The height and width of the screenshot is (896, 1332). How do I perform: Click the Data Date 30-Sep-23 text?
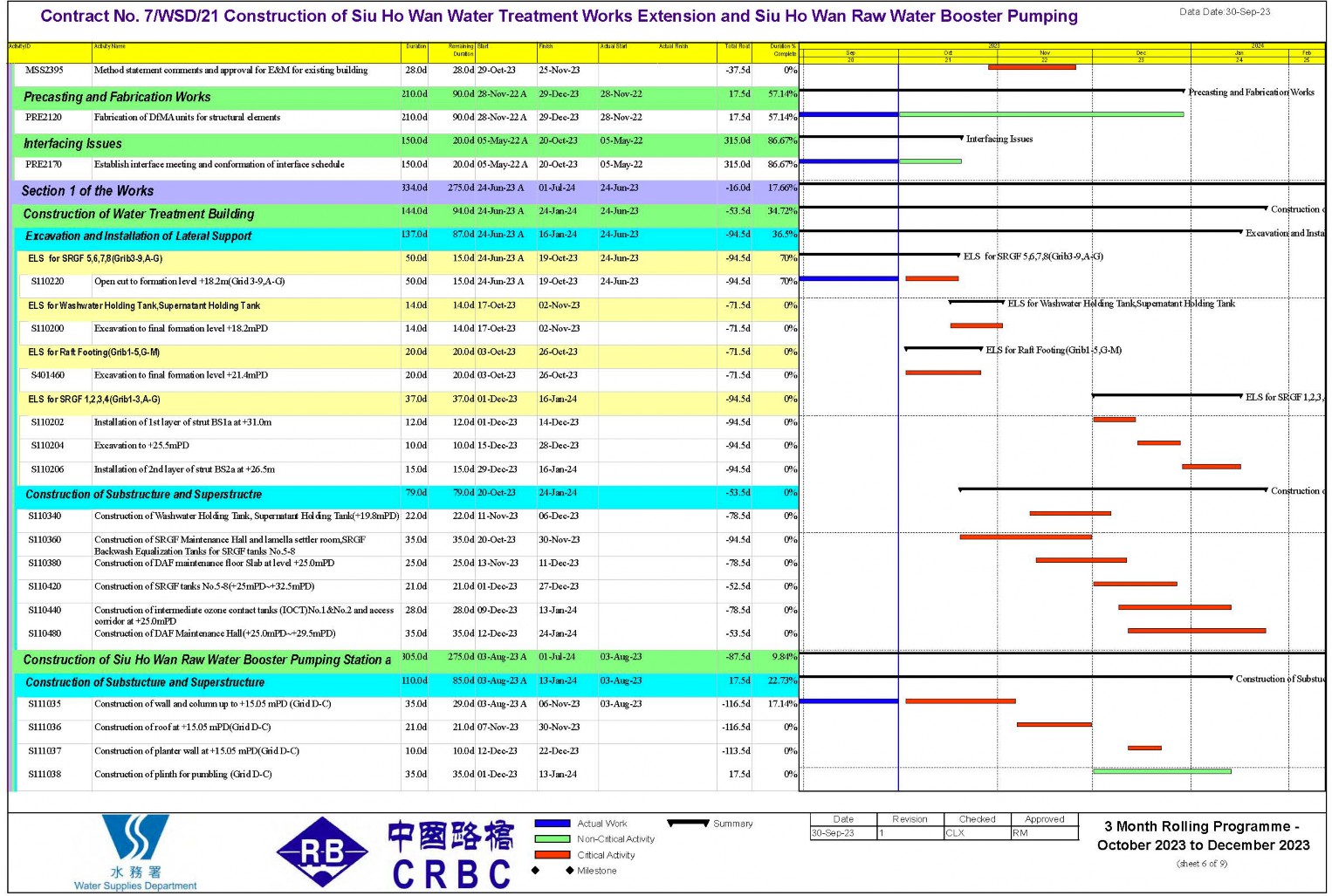coord(1225,12)
